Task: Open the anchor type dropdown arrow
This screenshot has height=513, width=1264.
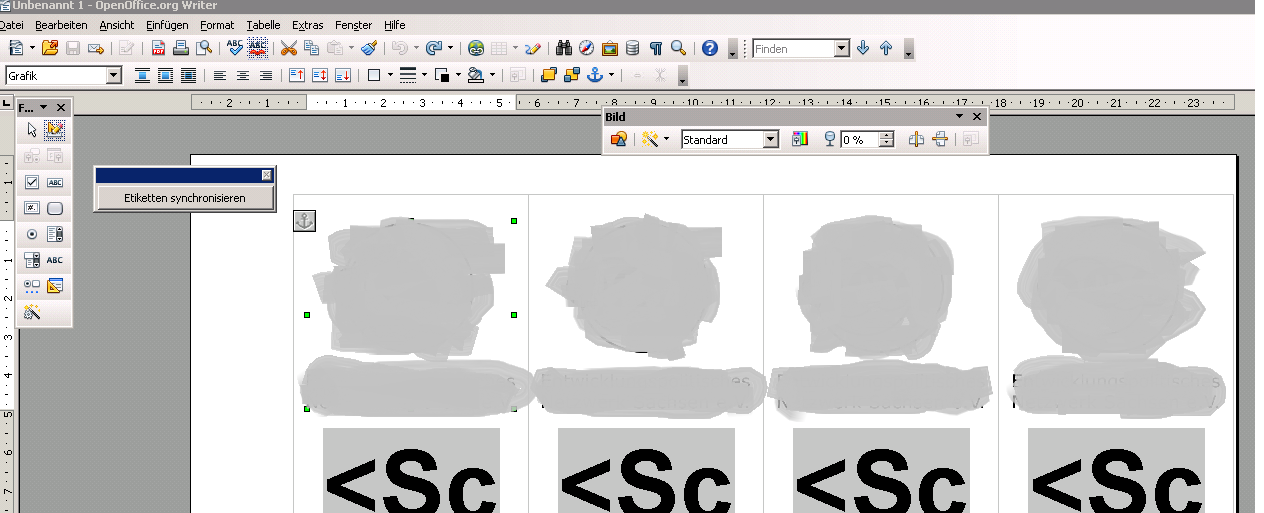Action: click(x=610, y=75)
